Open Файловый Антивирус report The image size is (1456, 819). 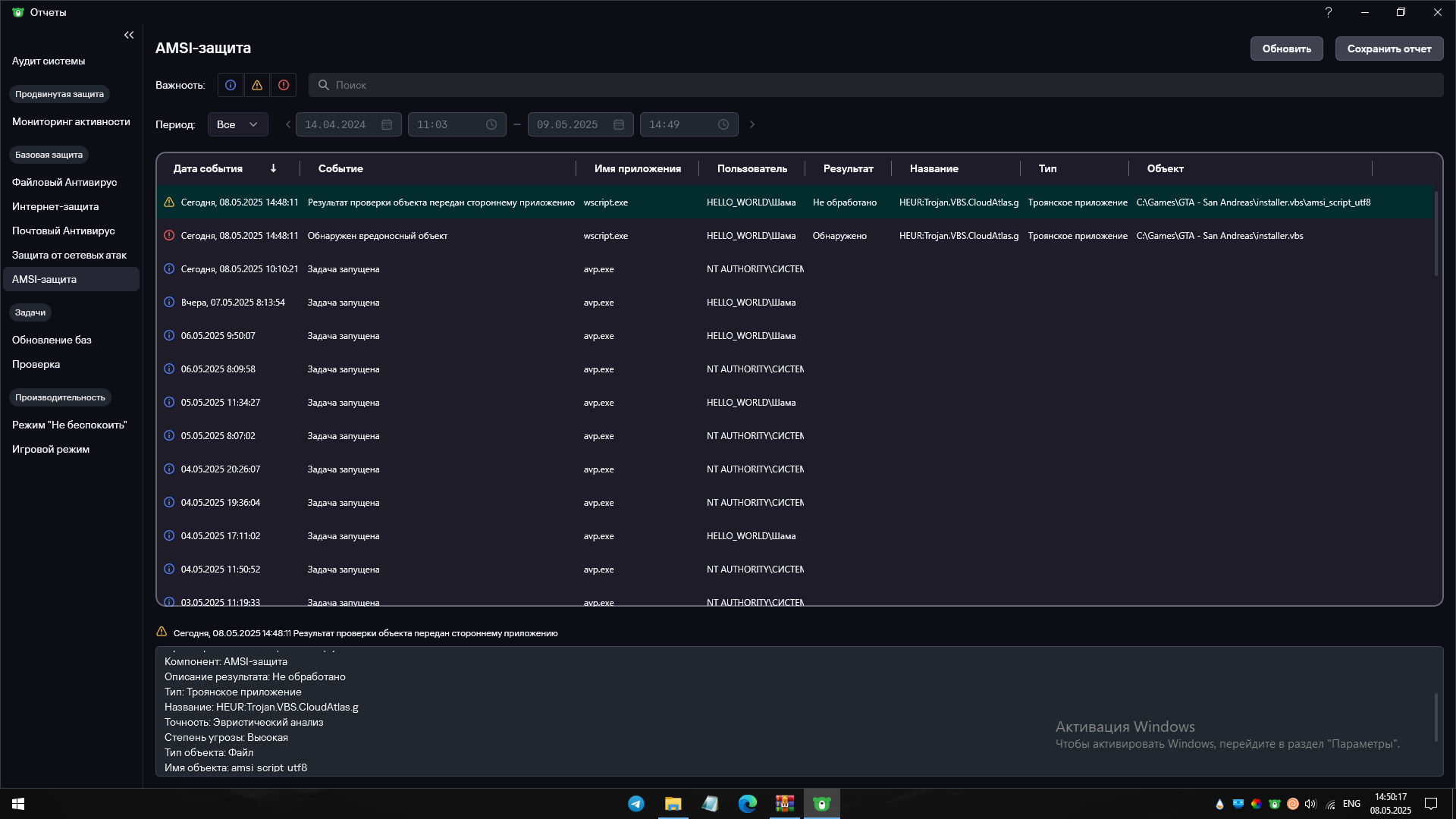[64, 182]
